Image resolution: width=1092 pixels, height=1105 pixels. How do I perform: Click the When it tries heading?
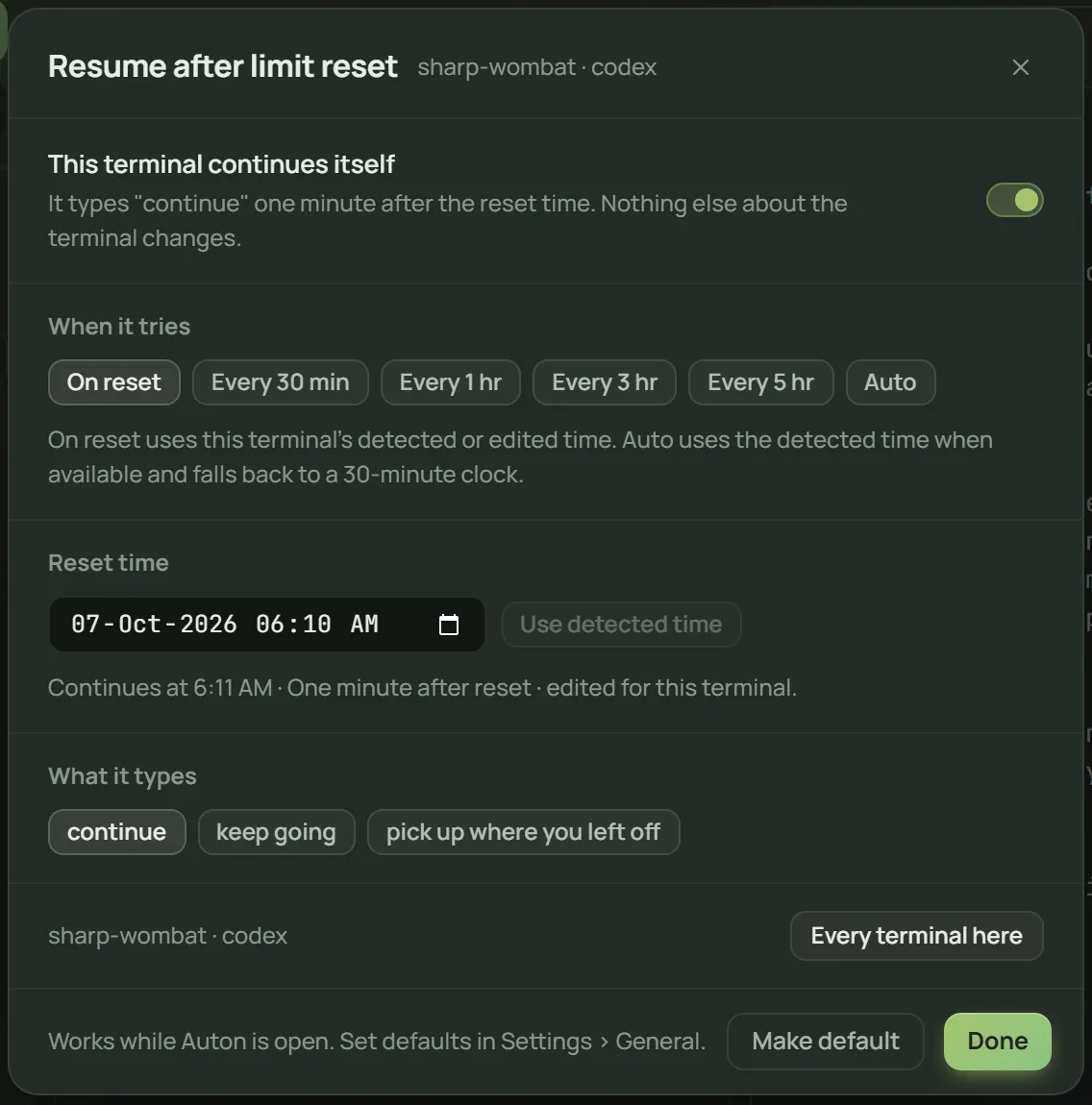tap(119, 327)
